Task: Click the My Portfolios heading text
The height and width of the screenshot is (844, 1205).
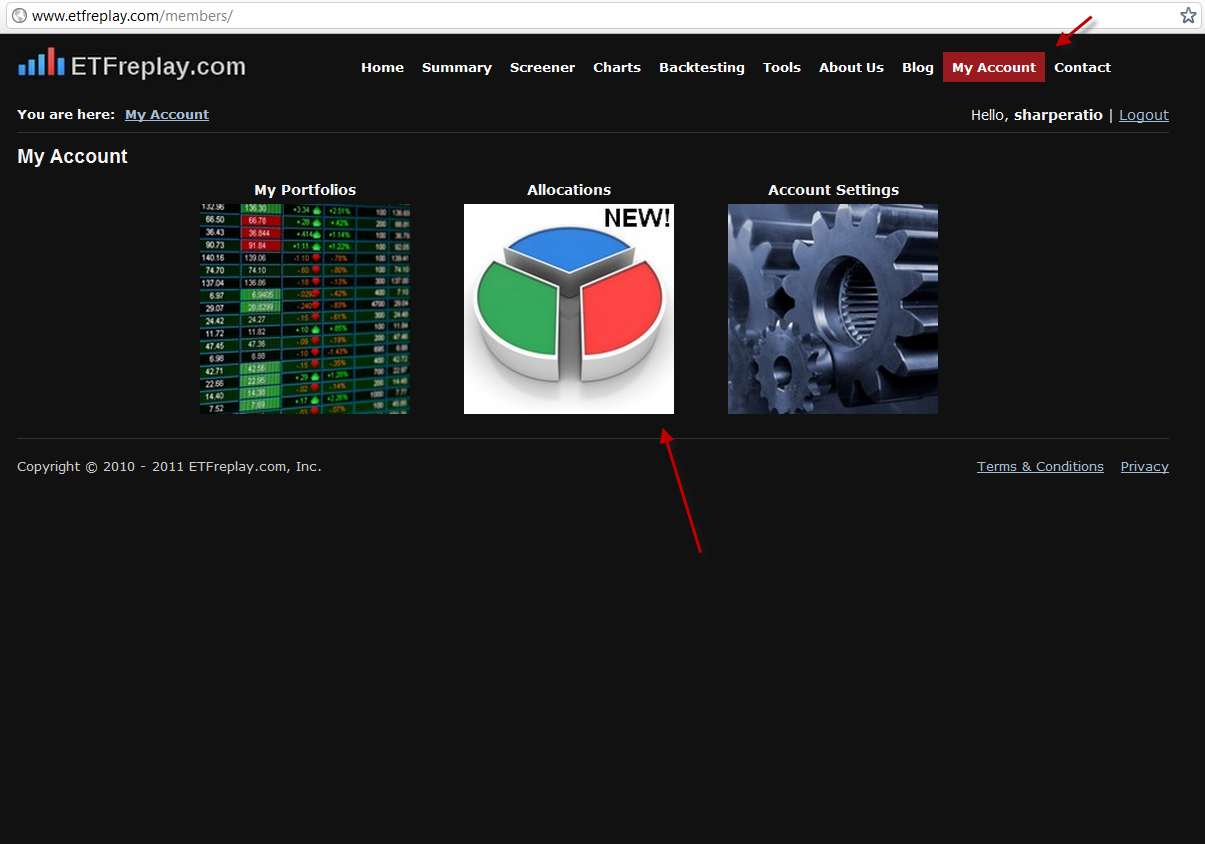Action: pyautogui.click(x=305, y=190)
